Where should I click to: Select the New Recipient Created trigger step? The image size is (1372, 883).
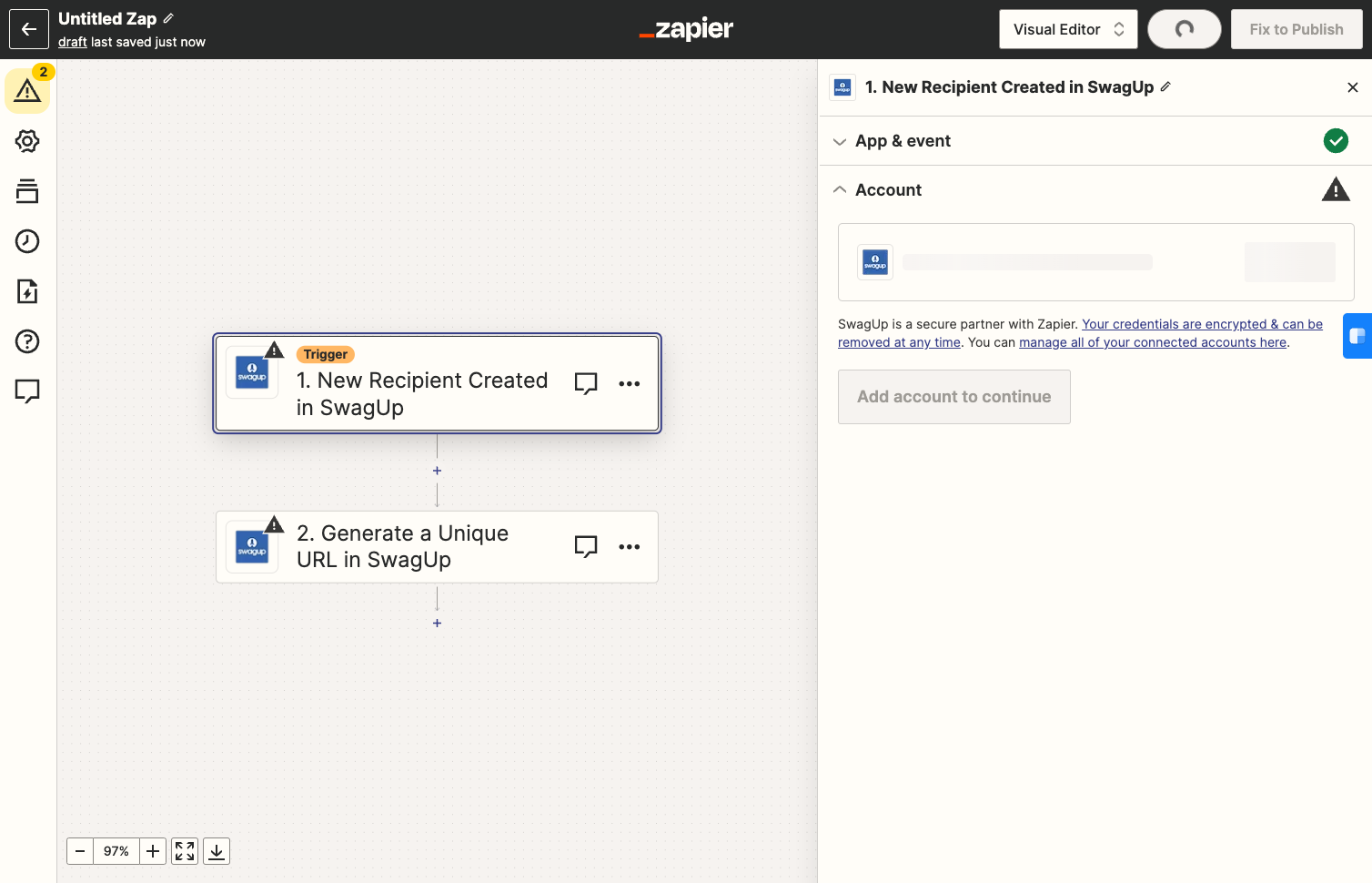tap(437, 383)
